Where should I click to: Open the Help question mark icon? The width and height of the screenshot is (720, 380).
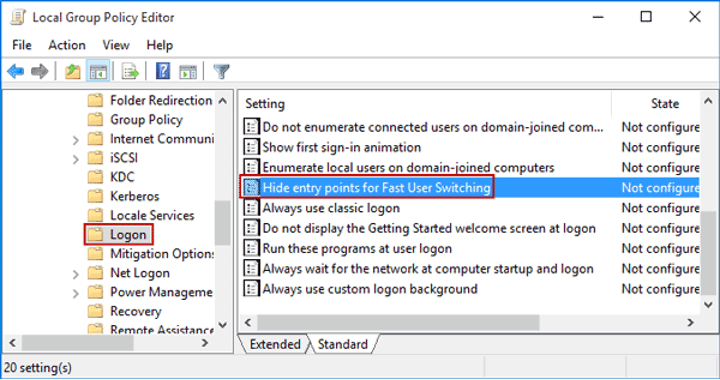coord(163,71)
